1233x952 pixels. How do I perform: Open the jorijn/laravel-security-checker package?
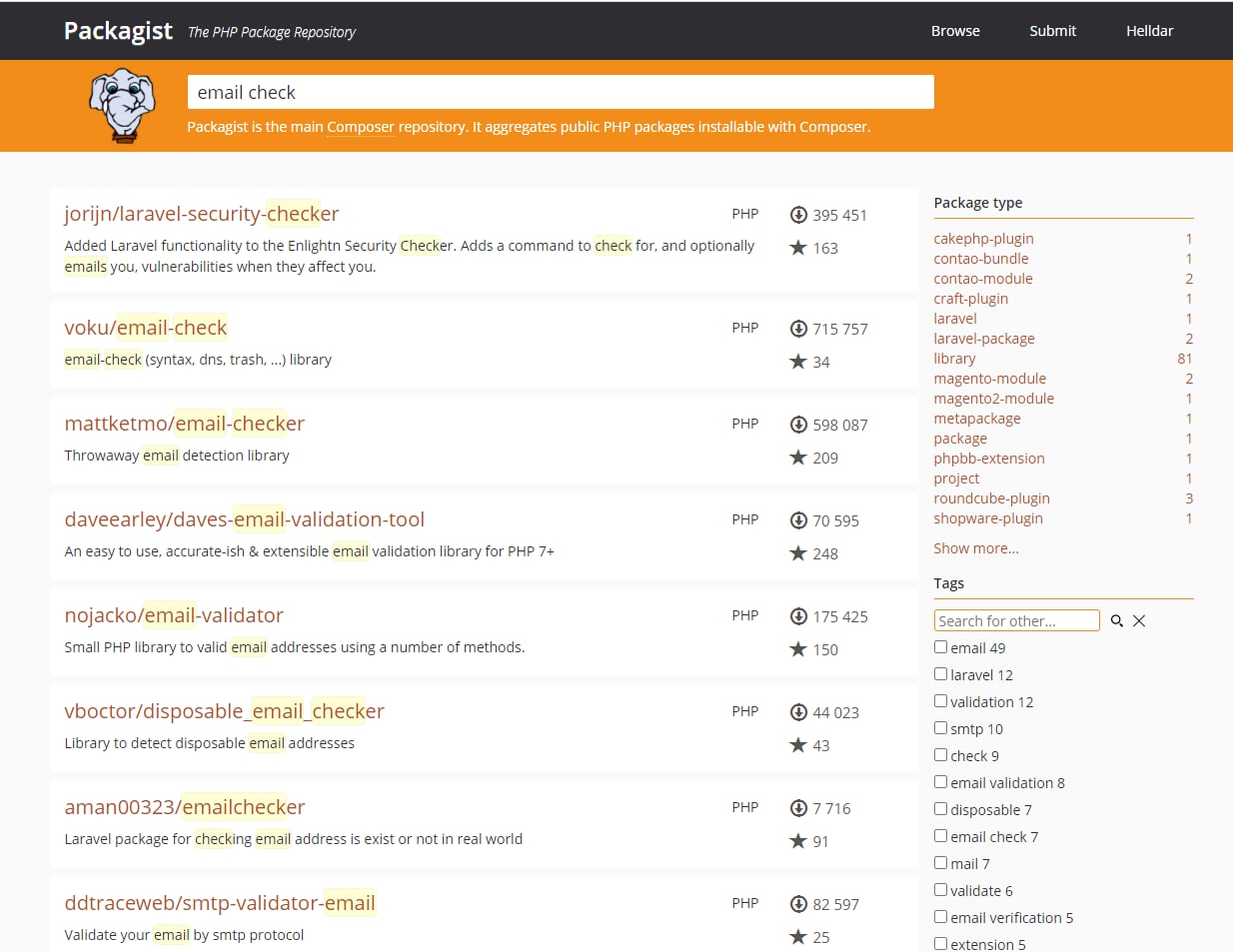point(202,214)
